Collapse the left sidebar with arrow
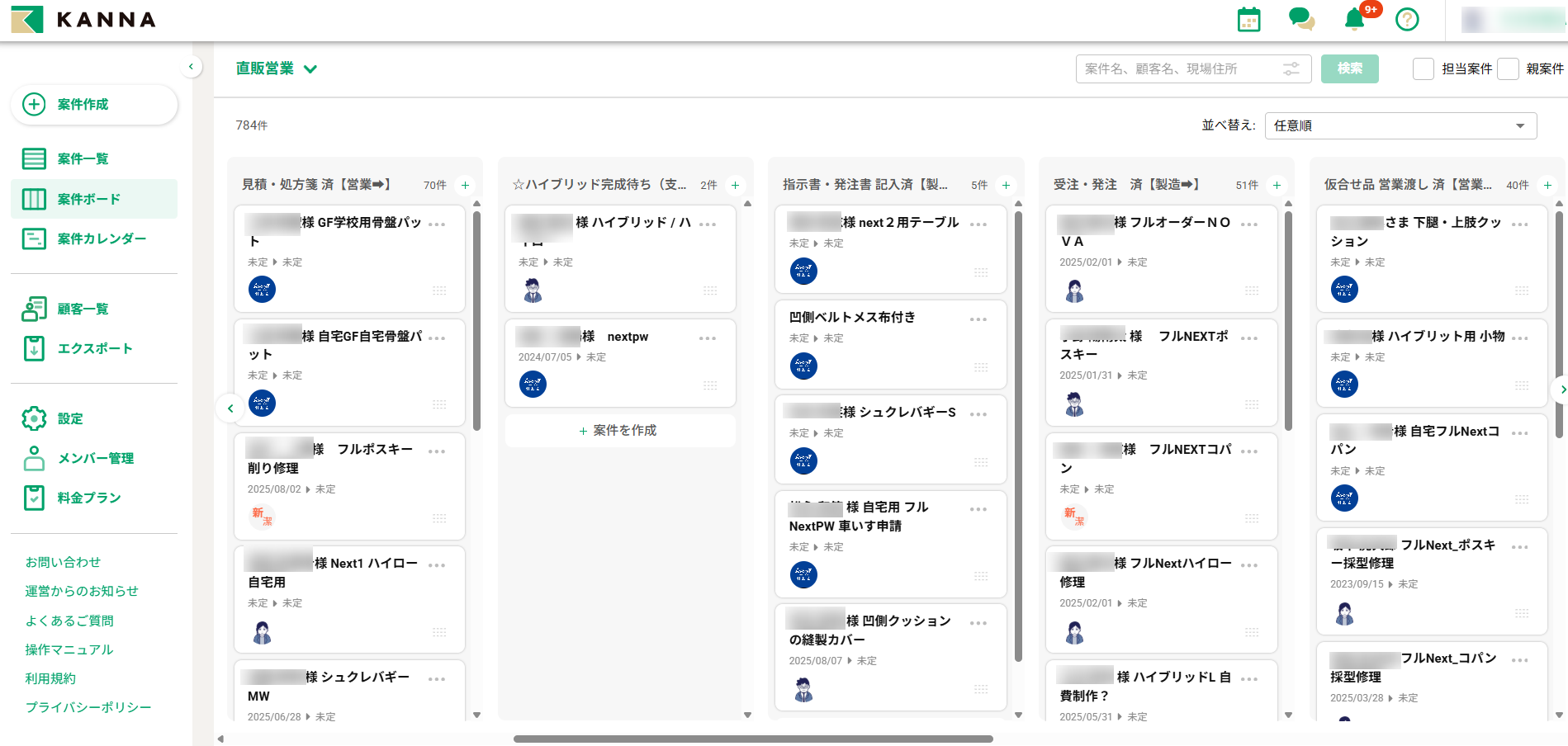Screen dimensions: 1568x746 [x=191, y=67]
